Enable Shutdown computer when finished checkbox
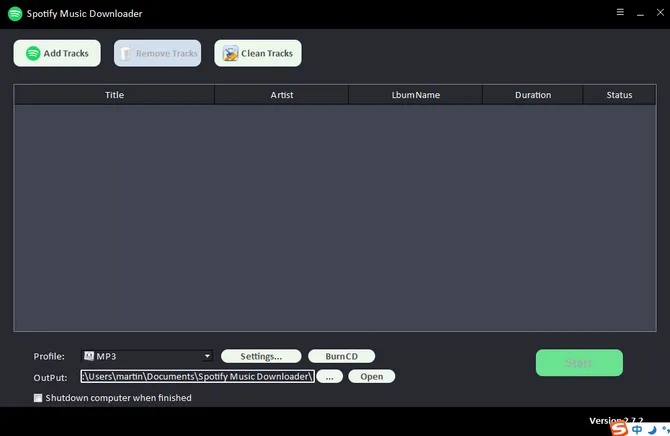670x436 pixels. [38, 398]
